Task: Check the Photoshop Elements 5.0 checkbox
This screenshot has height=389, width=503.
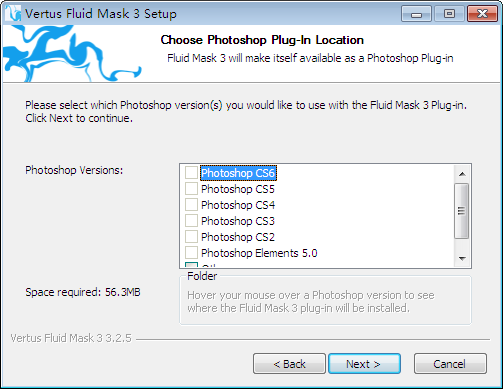Action: click(191, 253)
